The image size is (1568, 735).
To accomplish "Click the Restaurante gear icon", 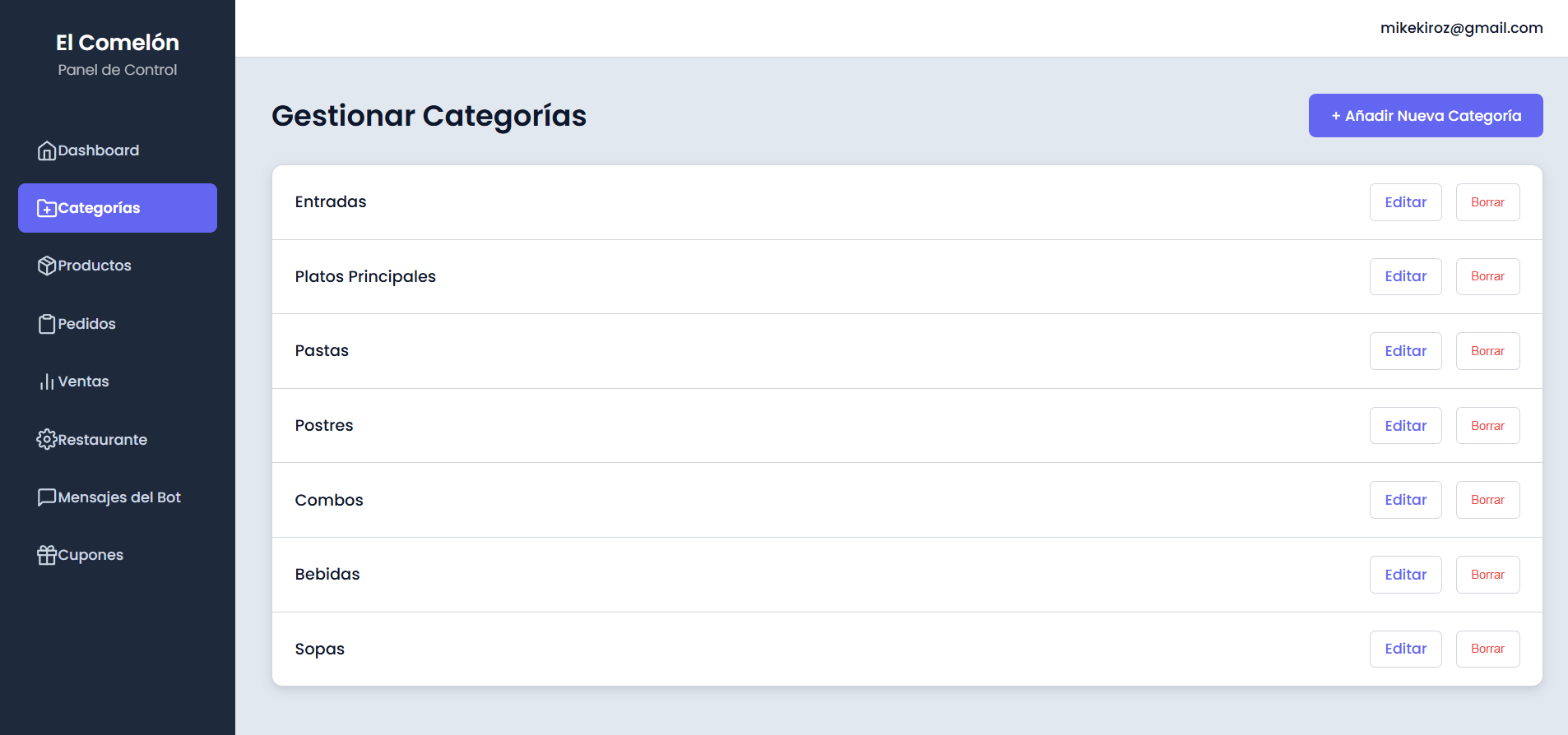I will (x=47, y=440).
